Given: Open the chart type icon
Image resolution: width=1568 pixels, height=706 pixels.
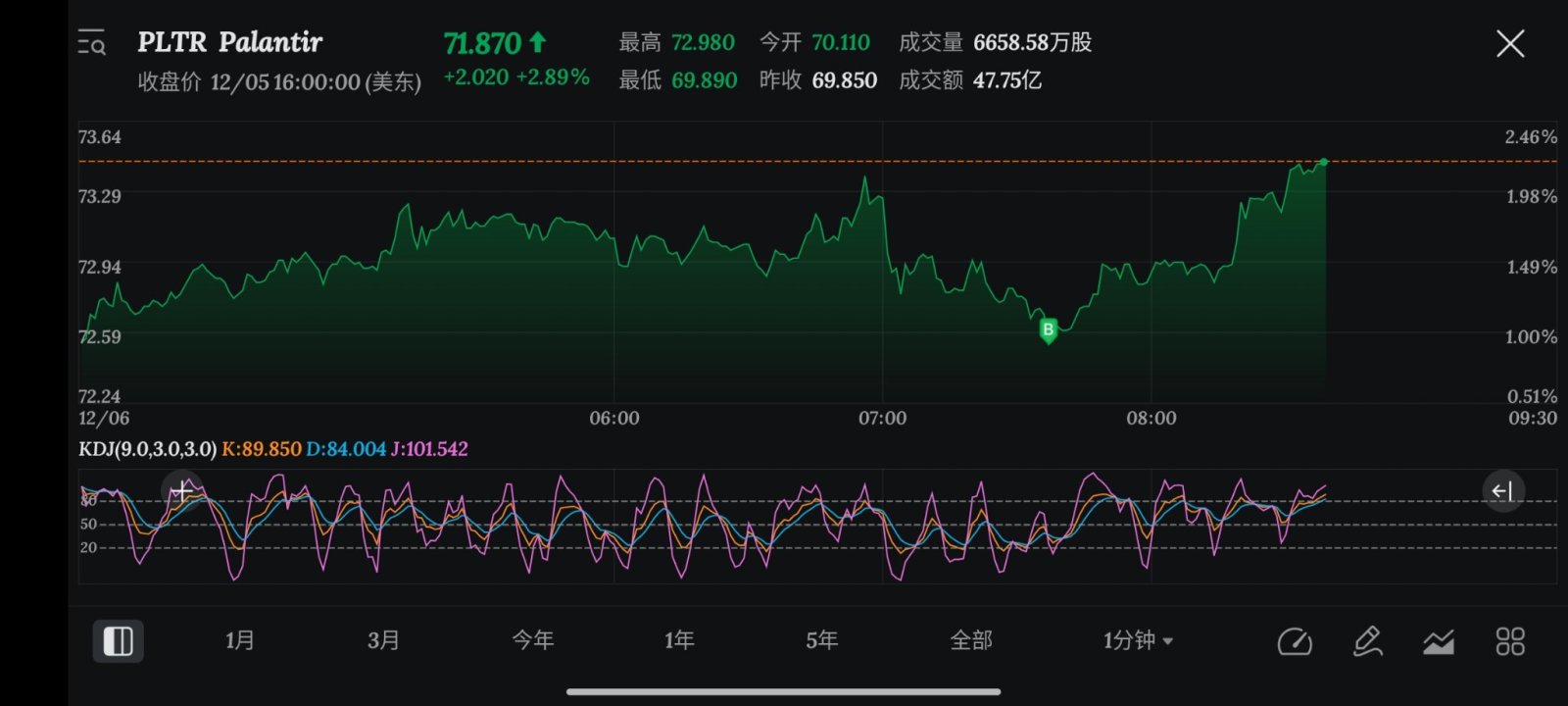Looking at the screenshot, I should click(1439, 642).
